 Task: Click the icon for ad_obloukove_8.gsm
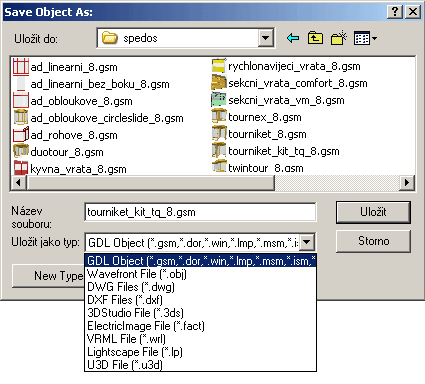pyautogui.click(x=21, y=100)
